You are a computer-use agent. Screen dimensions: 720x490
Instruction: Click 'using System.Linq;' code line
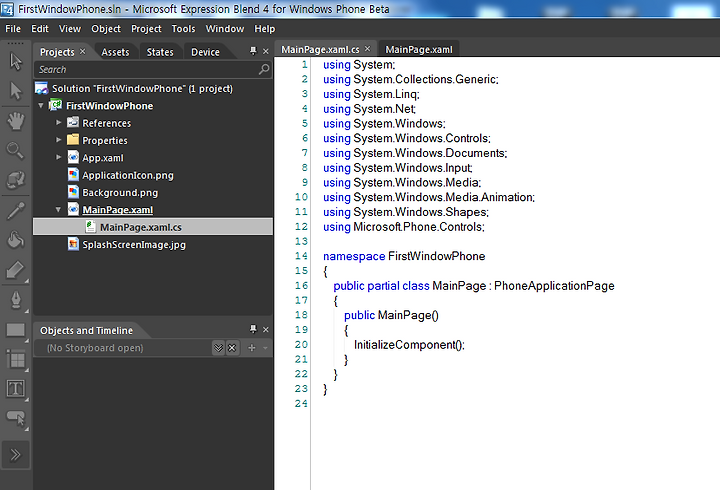pos(371,94)
